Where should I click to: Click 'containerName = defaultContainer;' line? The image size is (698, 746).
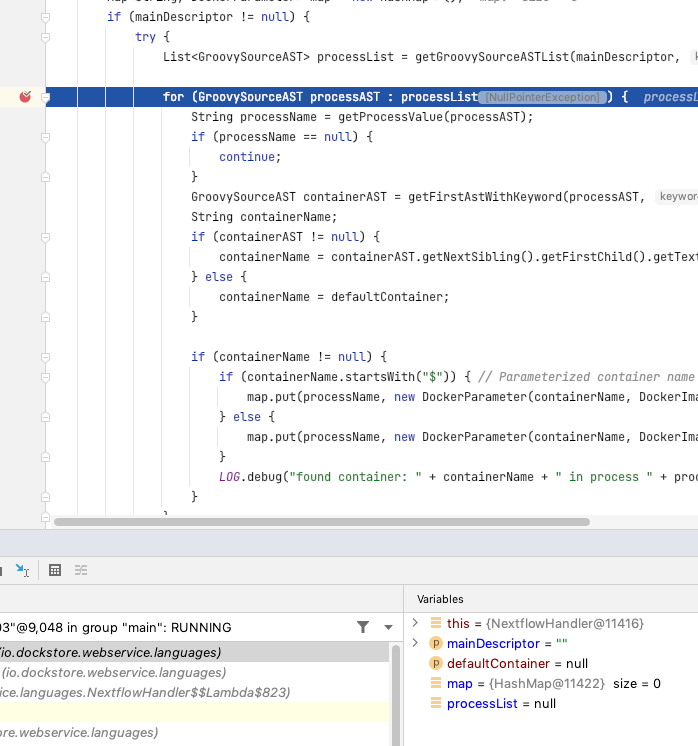[334, 296]
